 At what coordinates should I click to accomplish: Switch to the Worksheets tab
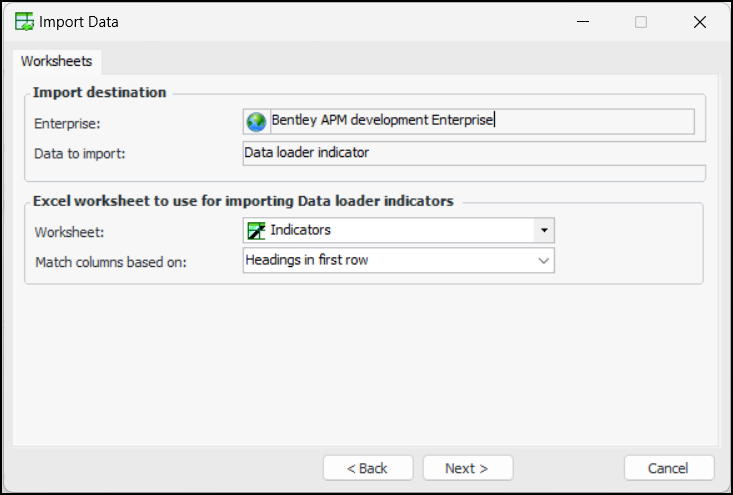coord(56,61)
